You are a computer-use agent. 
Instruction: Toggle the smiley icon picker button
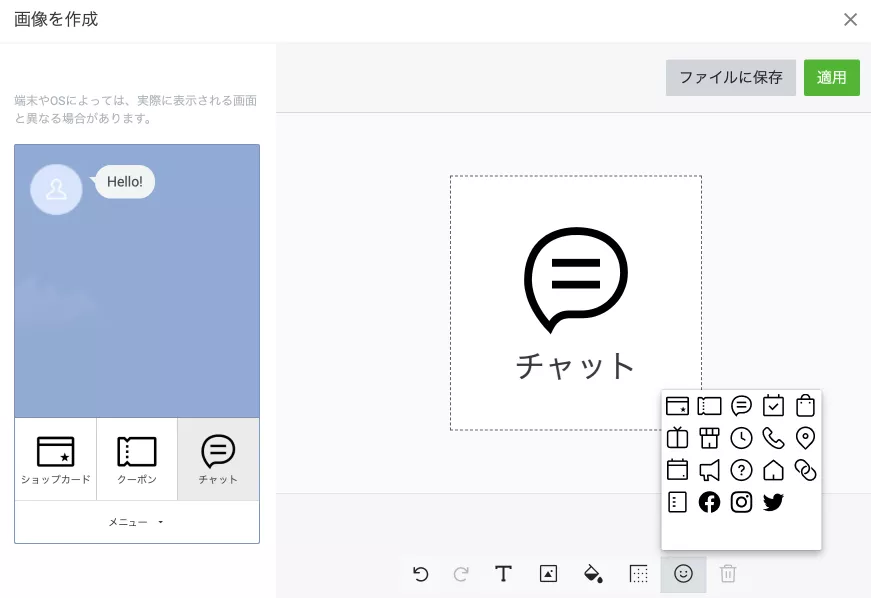coord(683,574)
